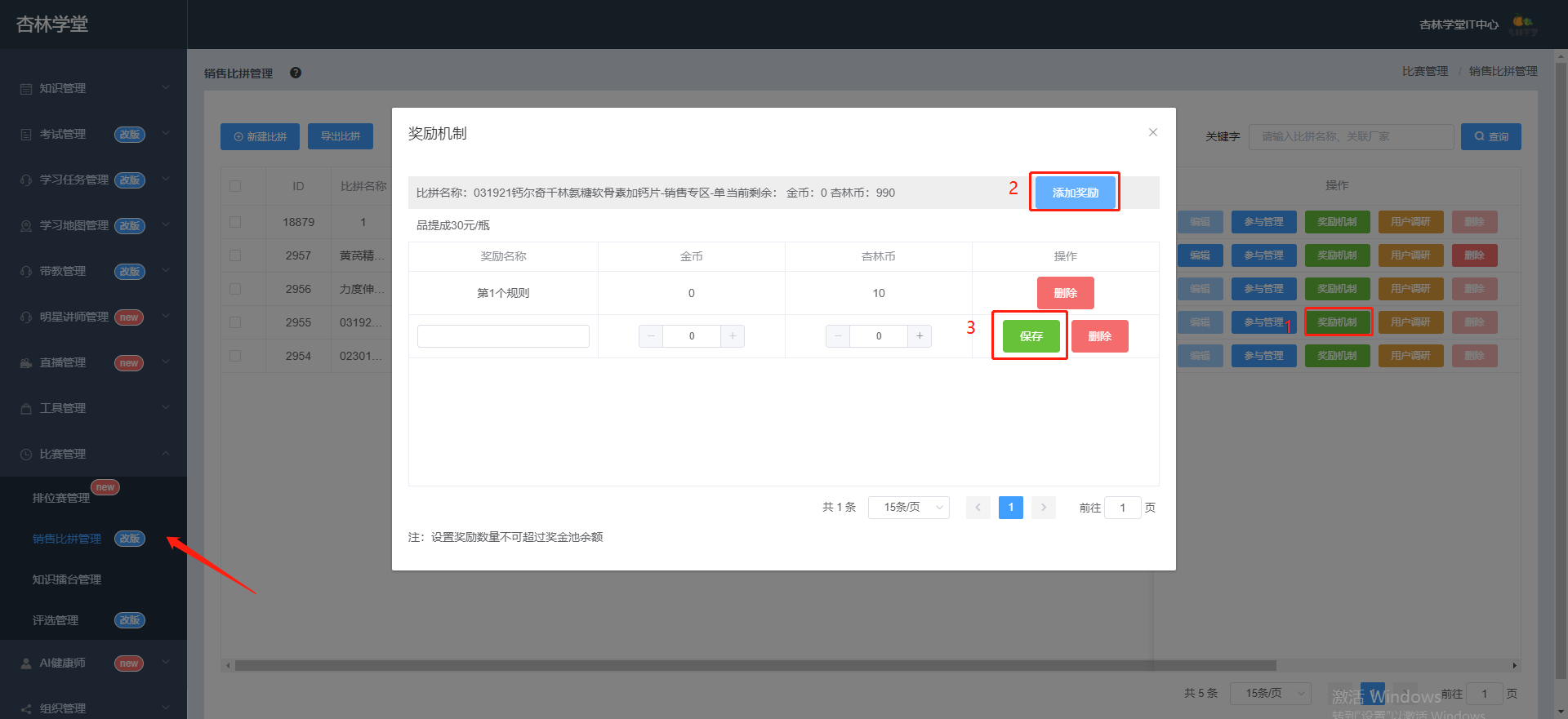Click the 组织管理 share icon
Image resolution: width=1568 pixels, height=719 pixels.
[x=26, y=708]
